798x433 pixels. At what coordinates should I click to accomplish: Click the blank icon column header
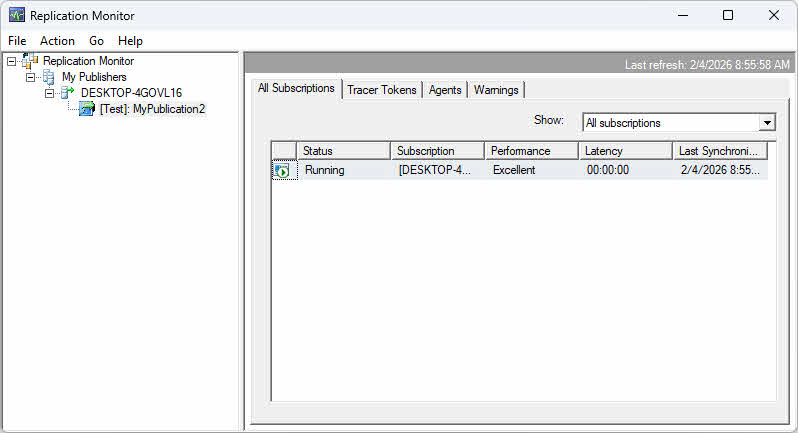(x=284, y=151)
